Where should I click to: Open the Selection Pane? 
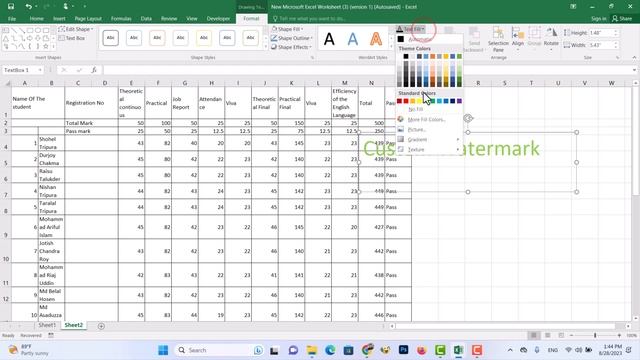[x=498, y=40]
